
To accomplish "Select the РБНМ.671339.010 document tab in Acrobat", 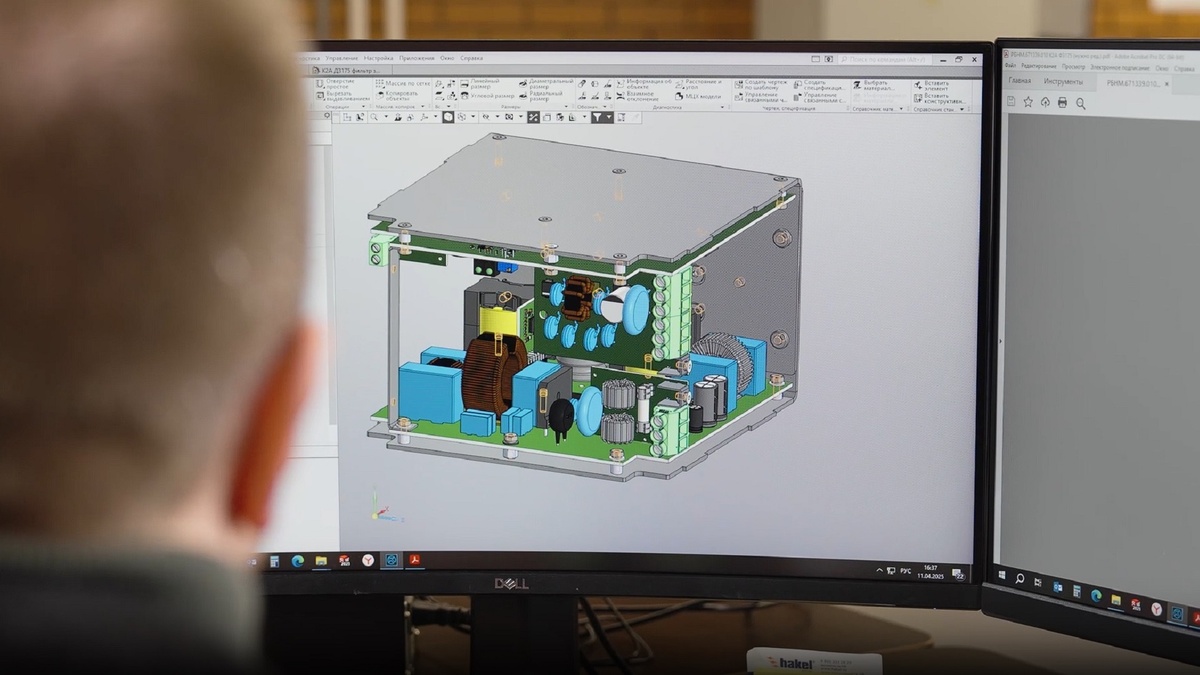I will click(1134, 83).
